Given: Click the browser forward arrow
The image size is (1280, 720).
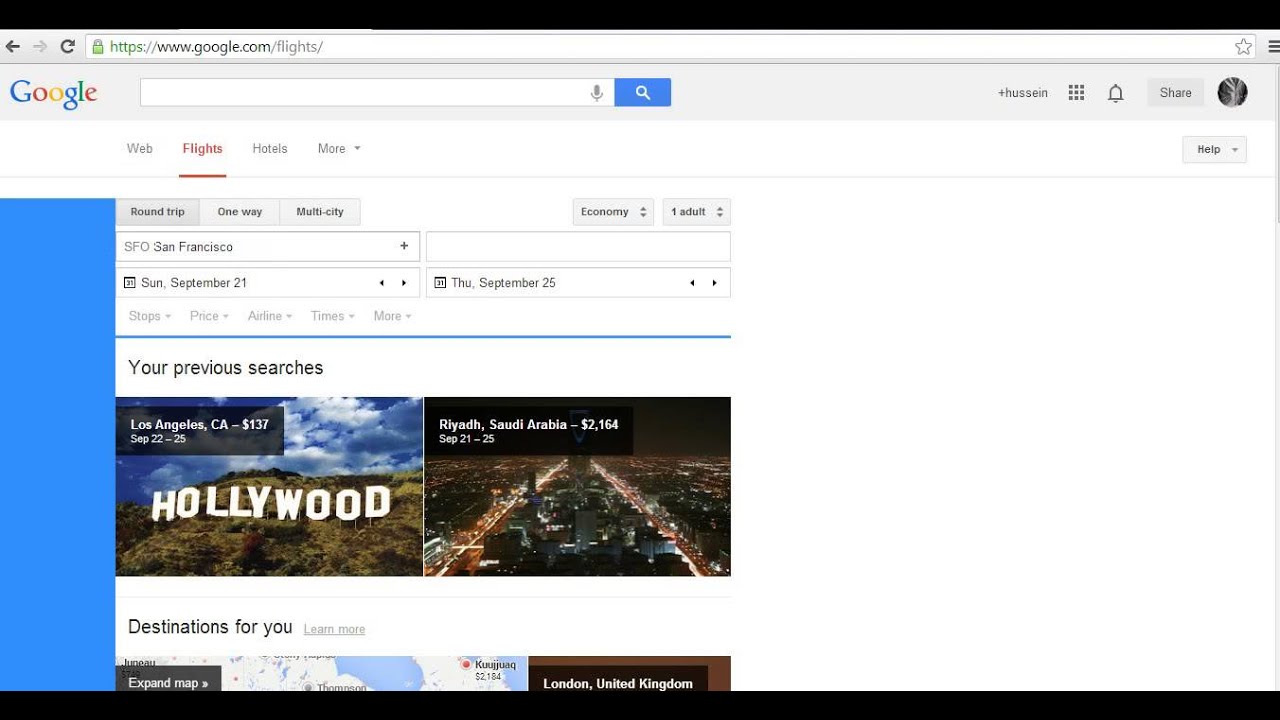Looking at the screenshot, I should tap(40, 46).
